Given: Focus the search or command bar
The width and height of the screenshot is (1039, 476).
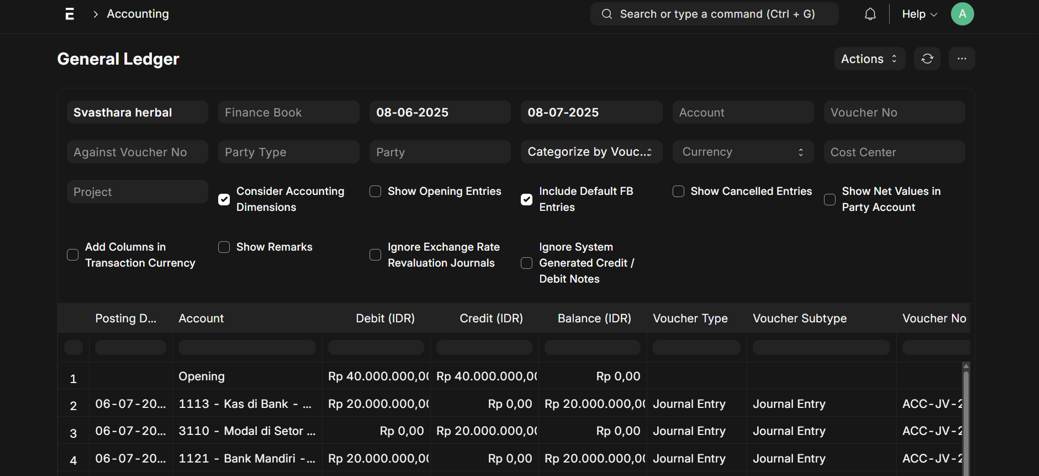Looking at the screenshot, I should pos(714,14).
